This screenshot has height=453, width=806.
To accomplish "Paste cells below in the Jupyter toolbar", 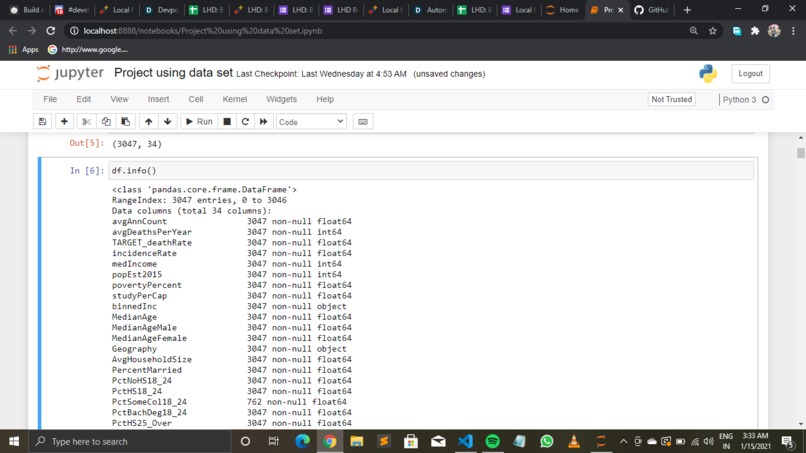I will [125, 122].
